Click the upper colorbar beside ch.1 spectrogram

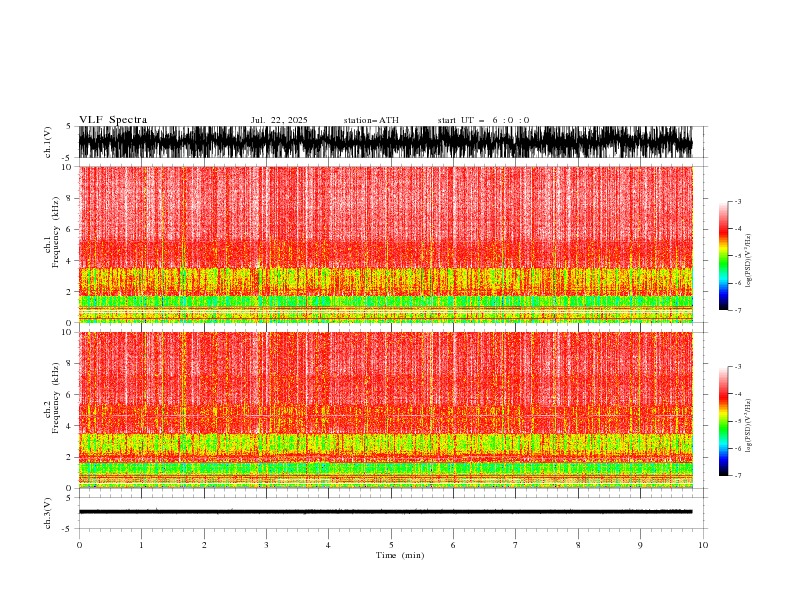point(723,256)
